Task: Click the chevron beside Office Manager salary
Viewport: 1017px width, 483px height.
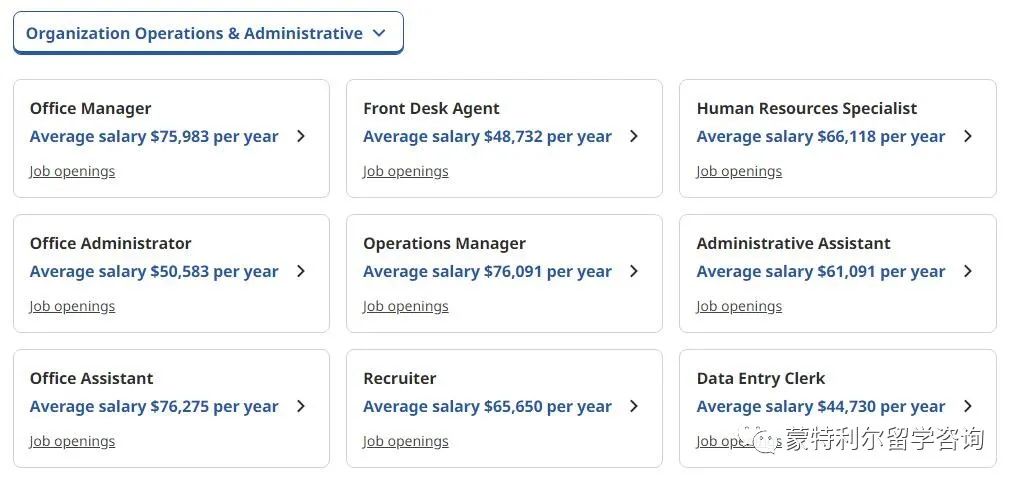Action: 301,136
